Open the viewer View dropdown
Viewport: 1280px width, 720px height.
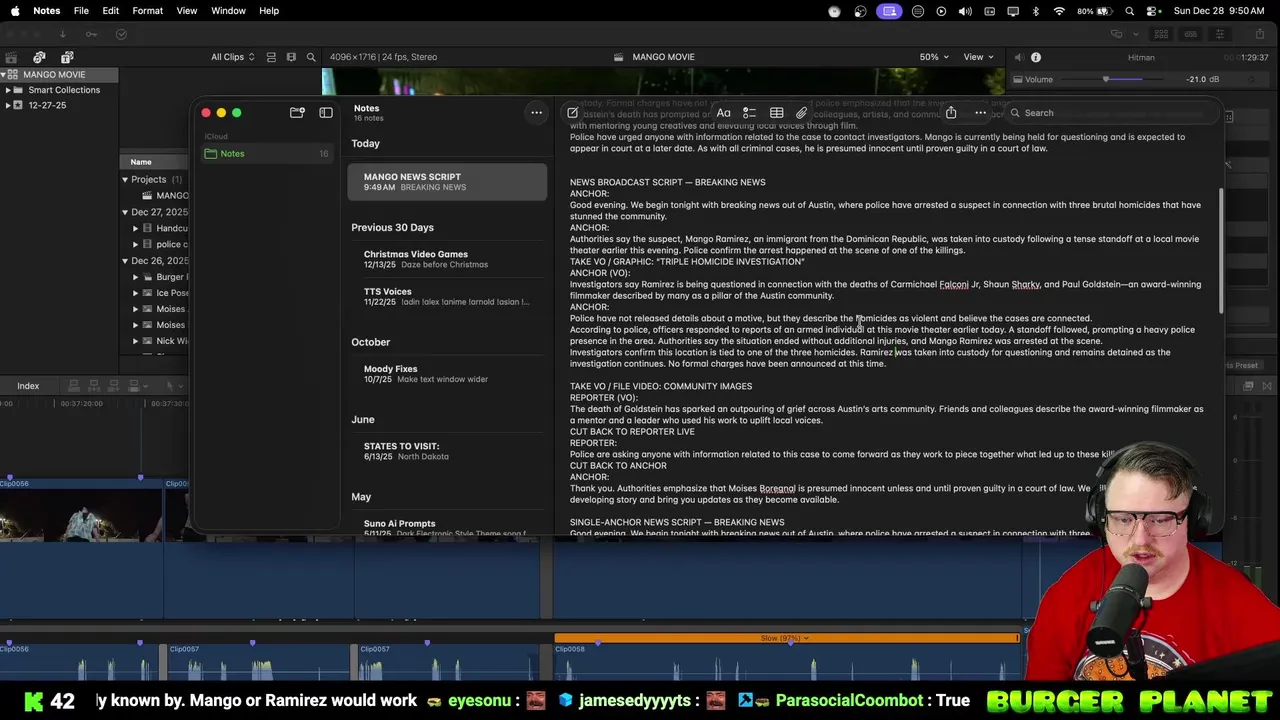tap(978, 57)
